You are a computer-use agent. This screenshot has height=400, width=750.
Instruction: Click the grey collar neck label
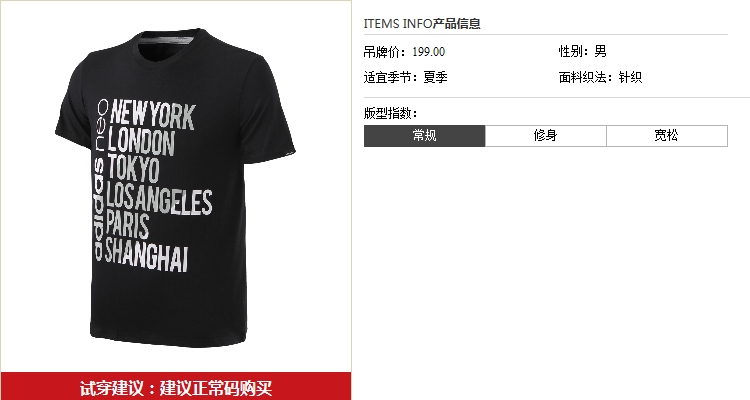[x=168, y=39]
